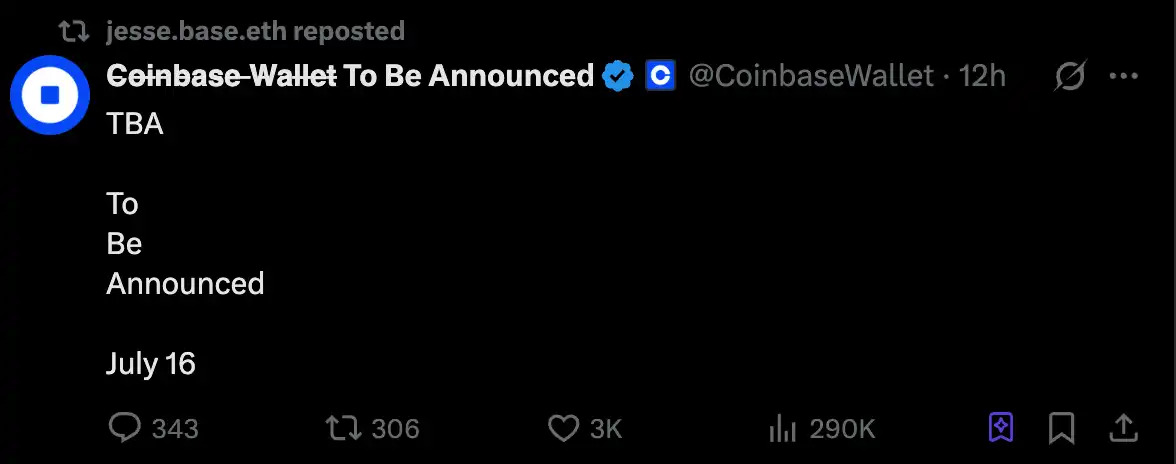Click the 343 replies count
1176x464 pixels.
[x=175, y=429]
